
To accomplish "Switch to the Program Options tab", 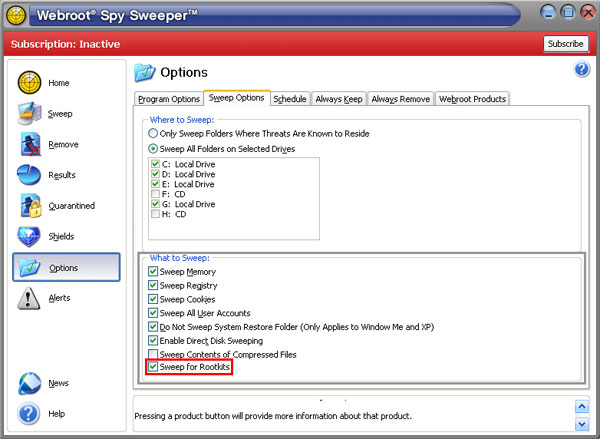I will (x=169, y=99).
